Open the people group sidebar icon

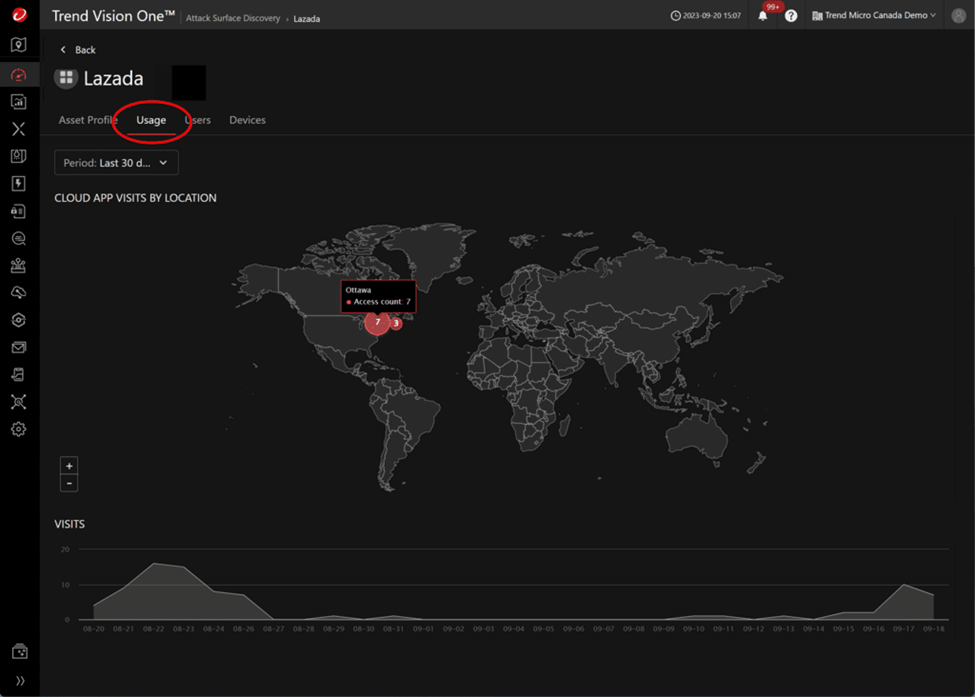coord(19,265)
